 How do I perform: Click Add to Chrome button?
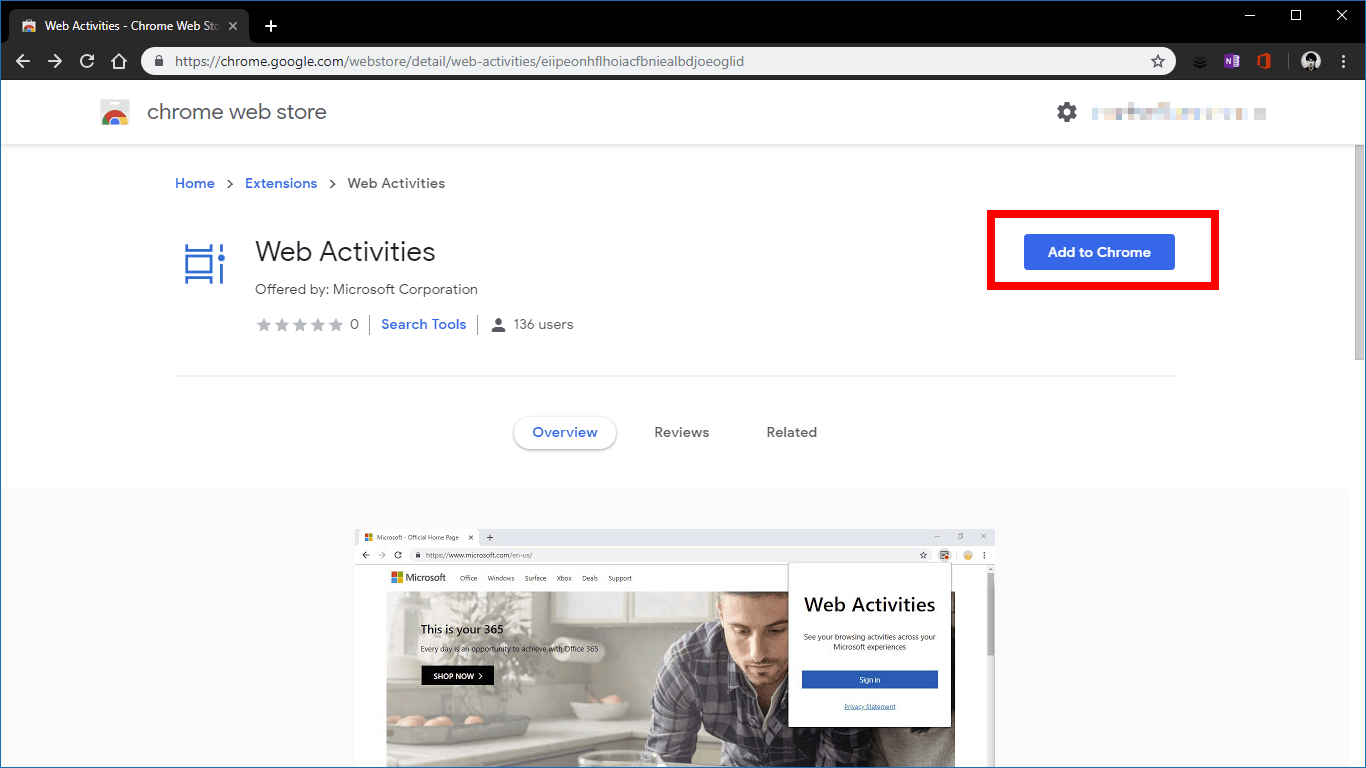point(1099,252)
